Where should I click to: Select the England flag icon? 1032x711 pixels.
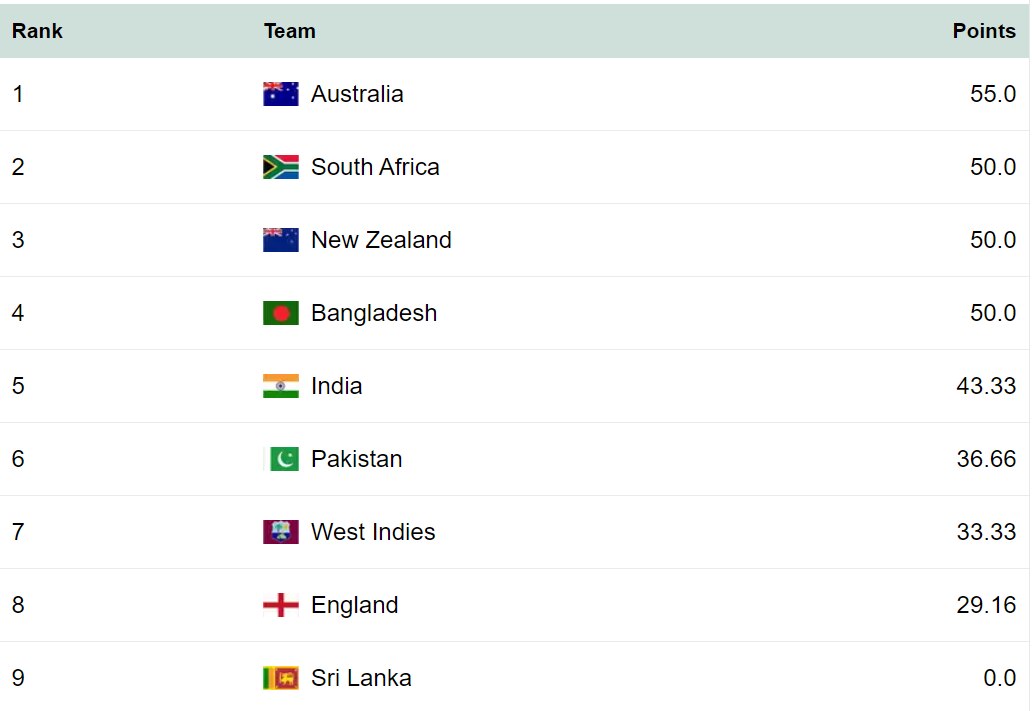click(280, 605)
